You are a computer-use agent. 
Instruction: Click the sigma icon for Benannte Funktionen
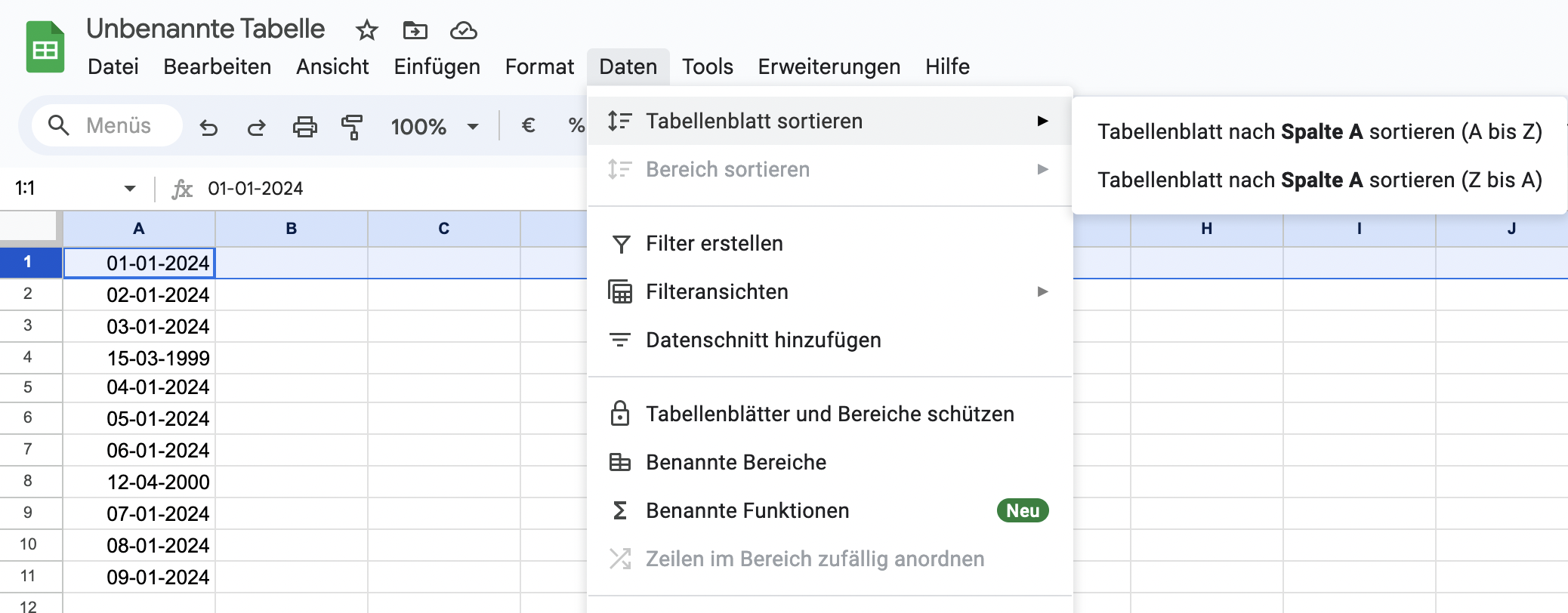coord(620,511)
